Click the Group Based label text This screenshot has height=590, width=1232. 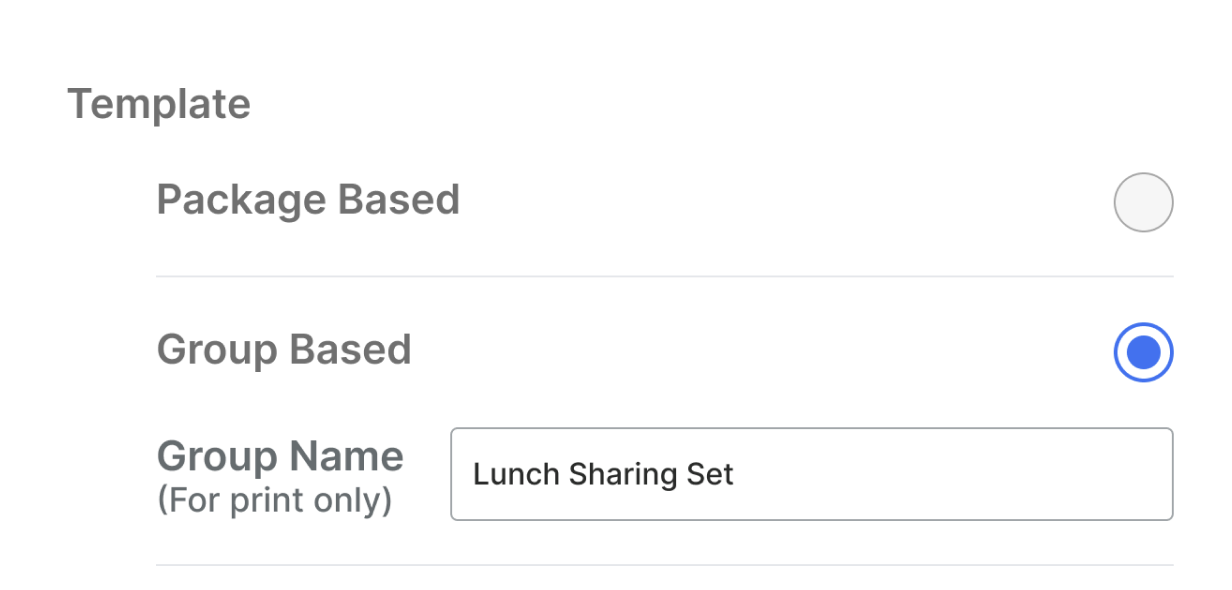tap(284, 350)
